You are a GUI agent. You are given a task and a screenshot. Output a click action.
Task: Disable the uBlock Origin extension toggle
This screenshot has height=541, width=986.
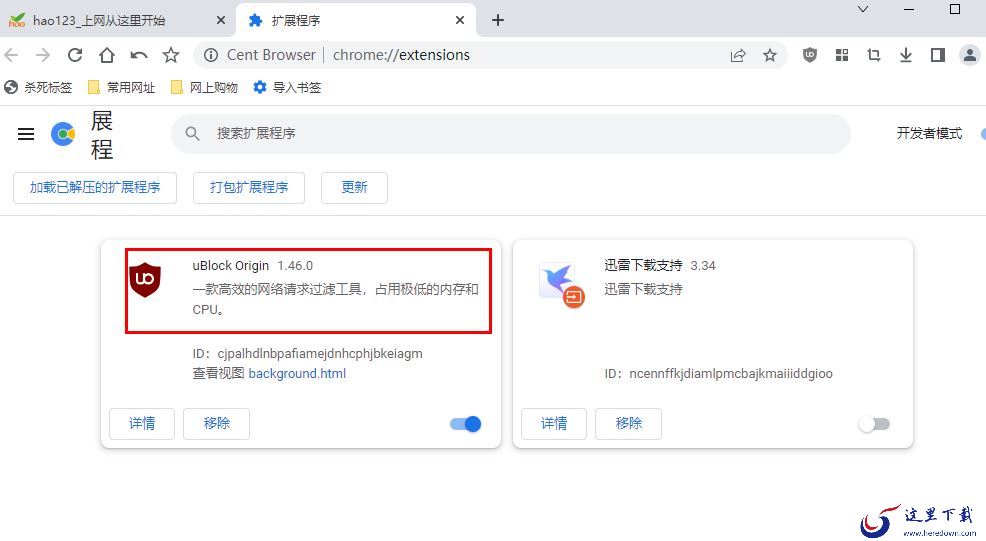pyautogui.click(x=466, y=424)
